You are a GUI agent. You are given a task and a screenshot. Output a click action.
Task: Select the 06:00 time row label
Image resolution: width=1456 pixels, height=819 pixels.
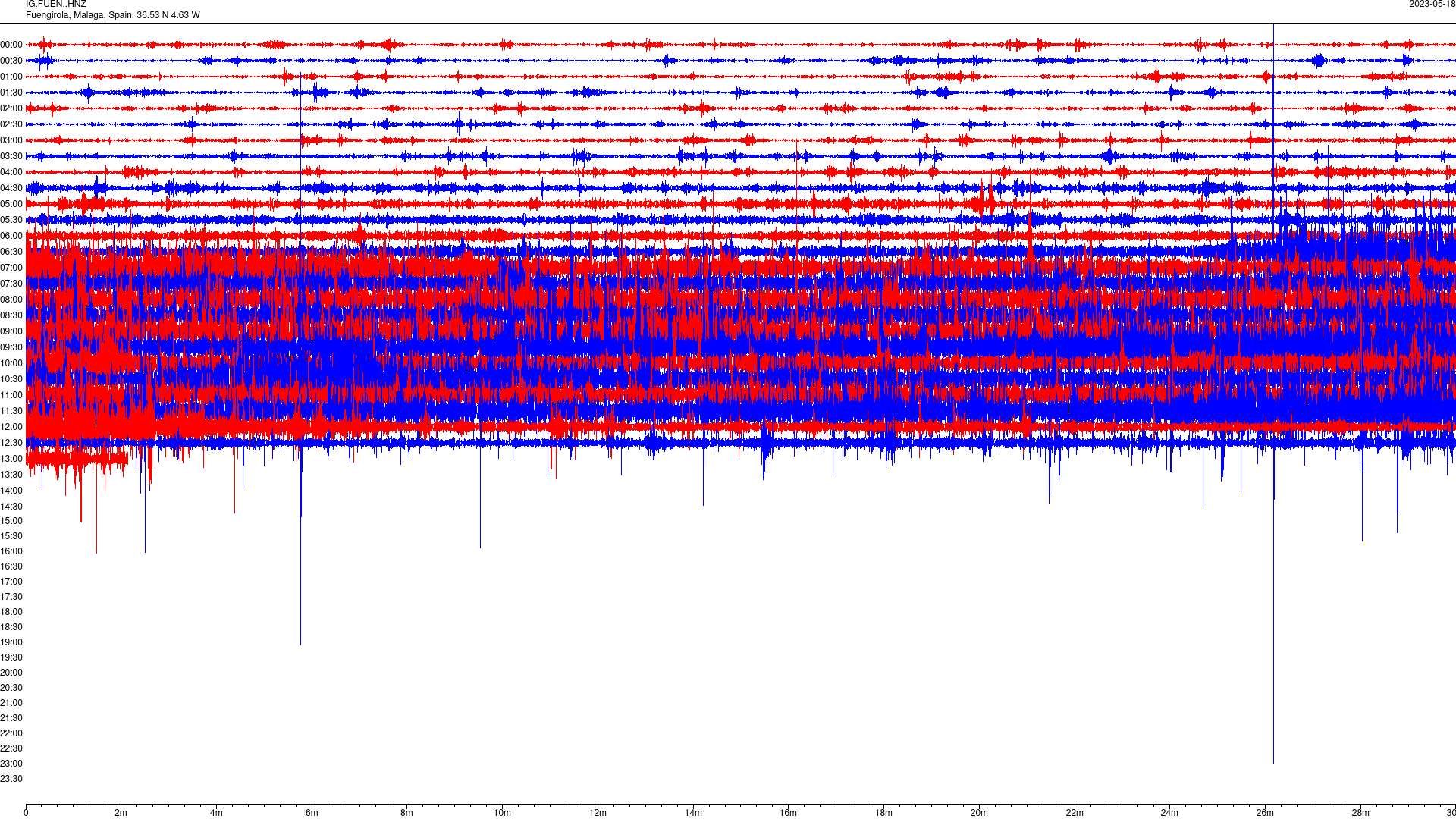(x=11, y=236)
